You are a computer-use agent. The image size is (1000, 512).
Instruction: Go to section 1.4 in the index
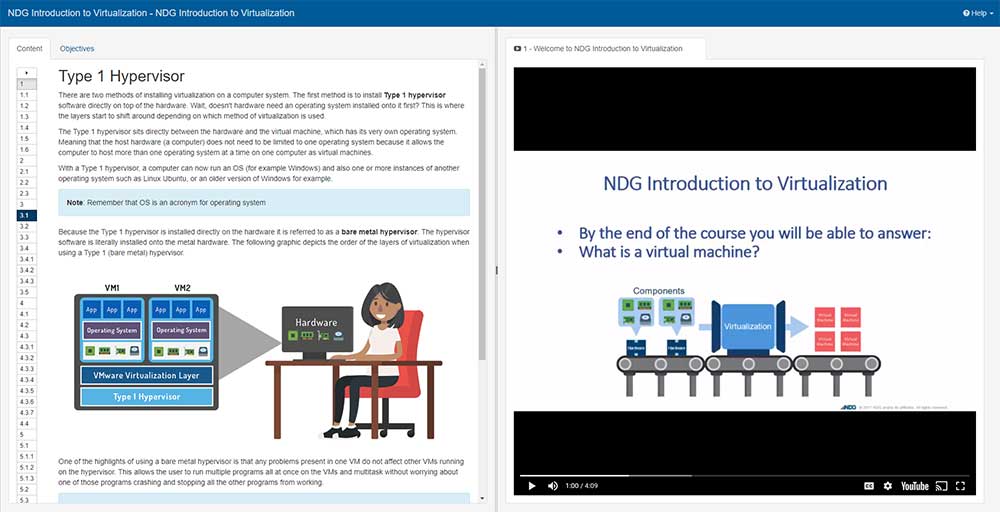point(26,128)
